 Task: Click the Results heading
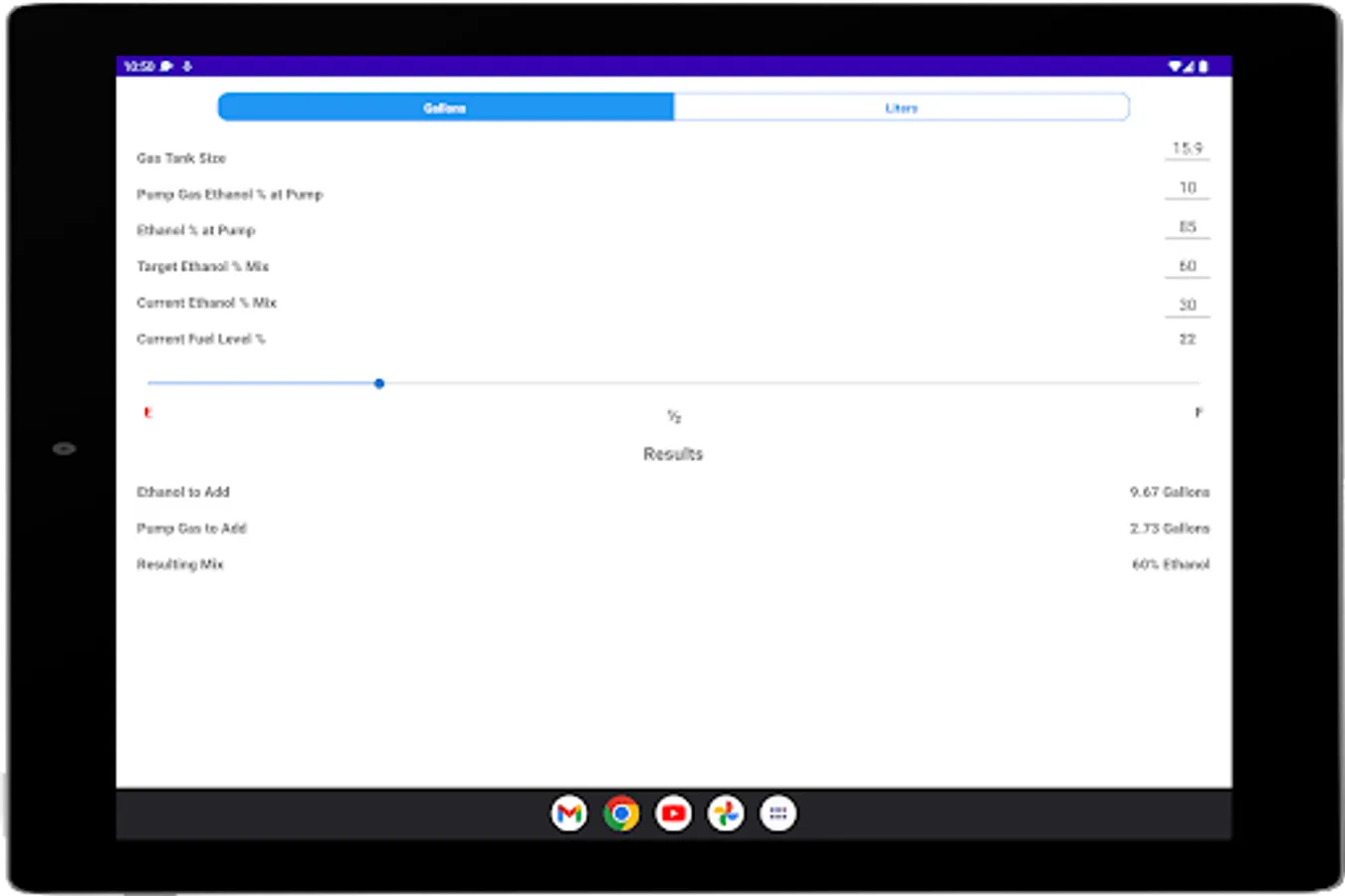pyautogui.click(x=673, y=454)
